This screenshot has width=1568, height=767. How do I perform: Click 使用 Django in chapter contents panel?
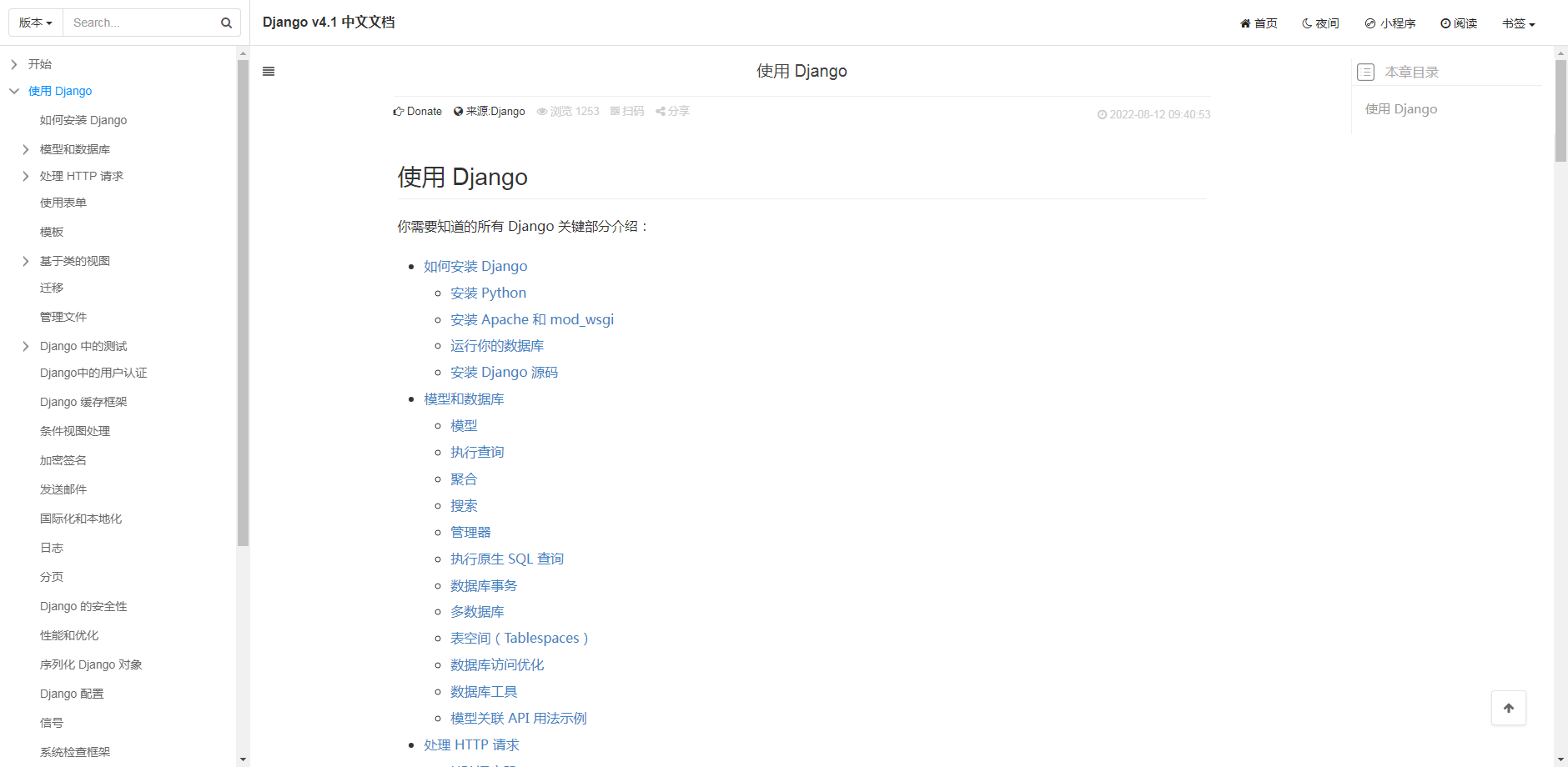1401,109
